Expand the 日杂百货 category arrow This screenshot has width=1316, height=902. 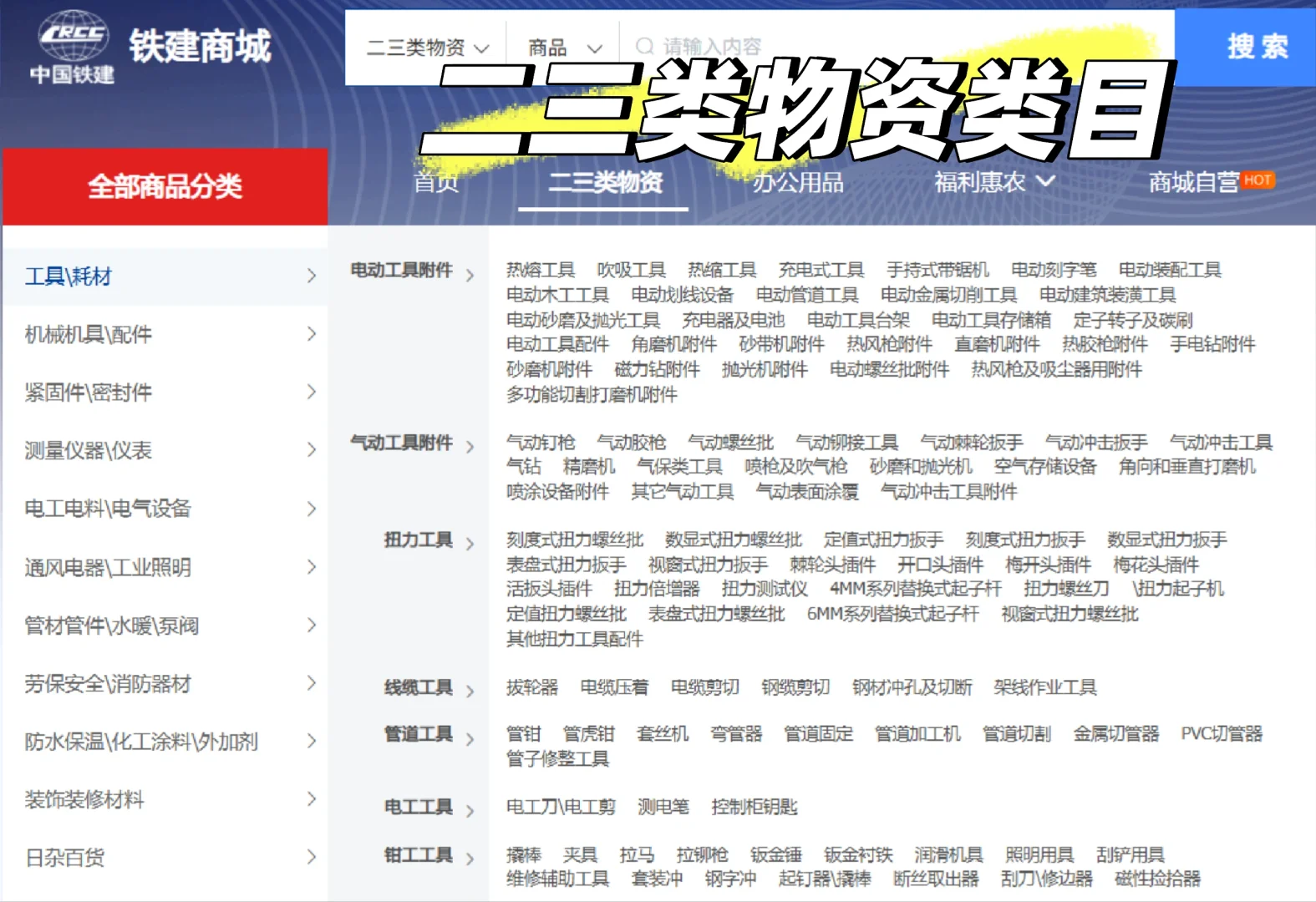point(312,857)
